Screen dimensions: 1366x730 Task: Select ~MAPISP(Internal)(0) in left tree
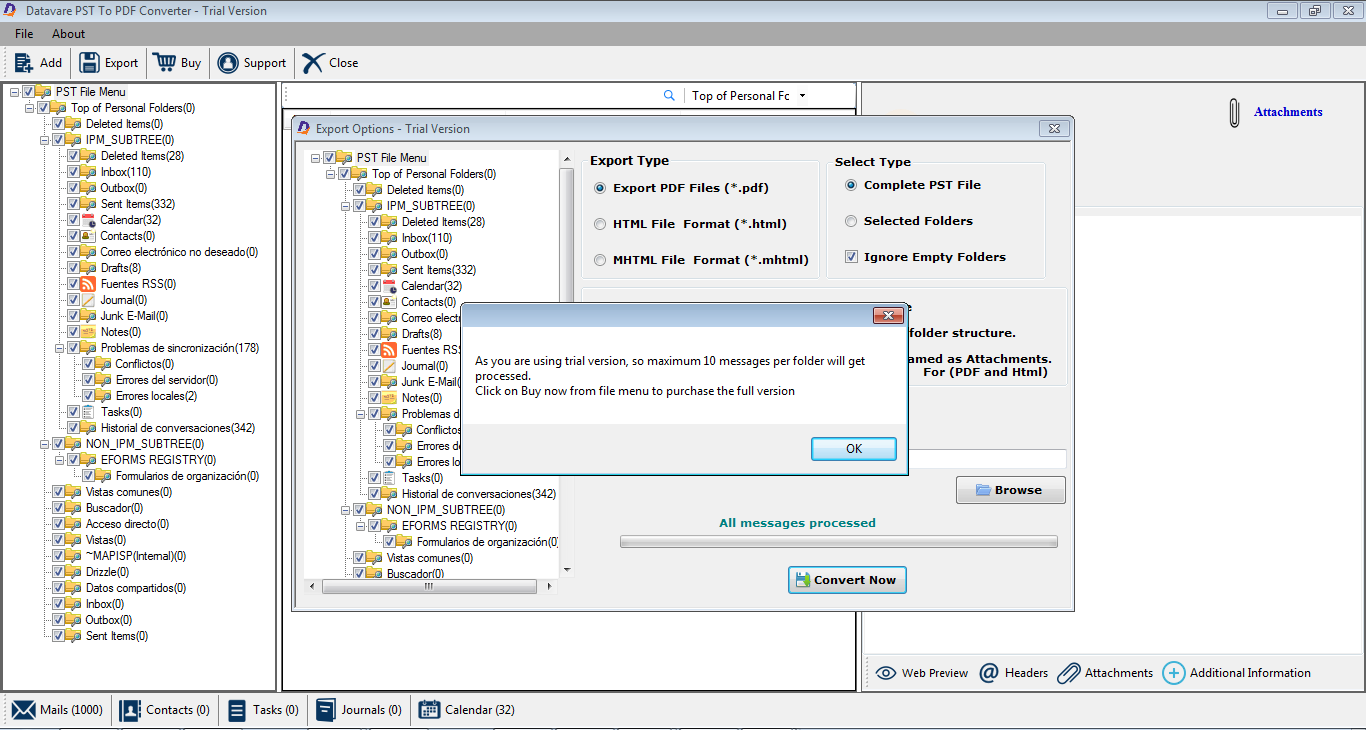(x=135, y=556)
